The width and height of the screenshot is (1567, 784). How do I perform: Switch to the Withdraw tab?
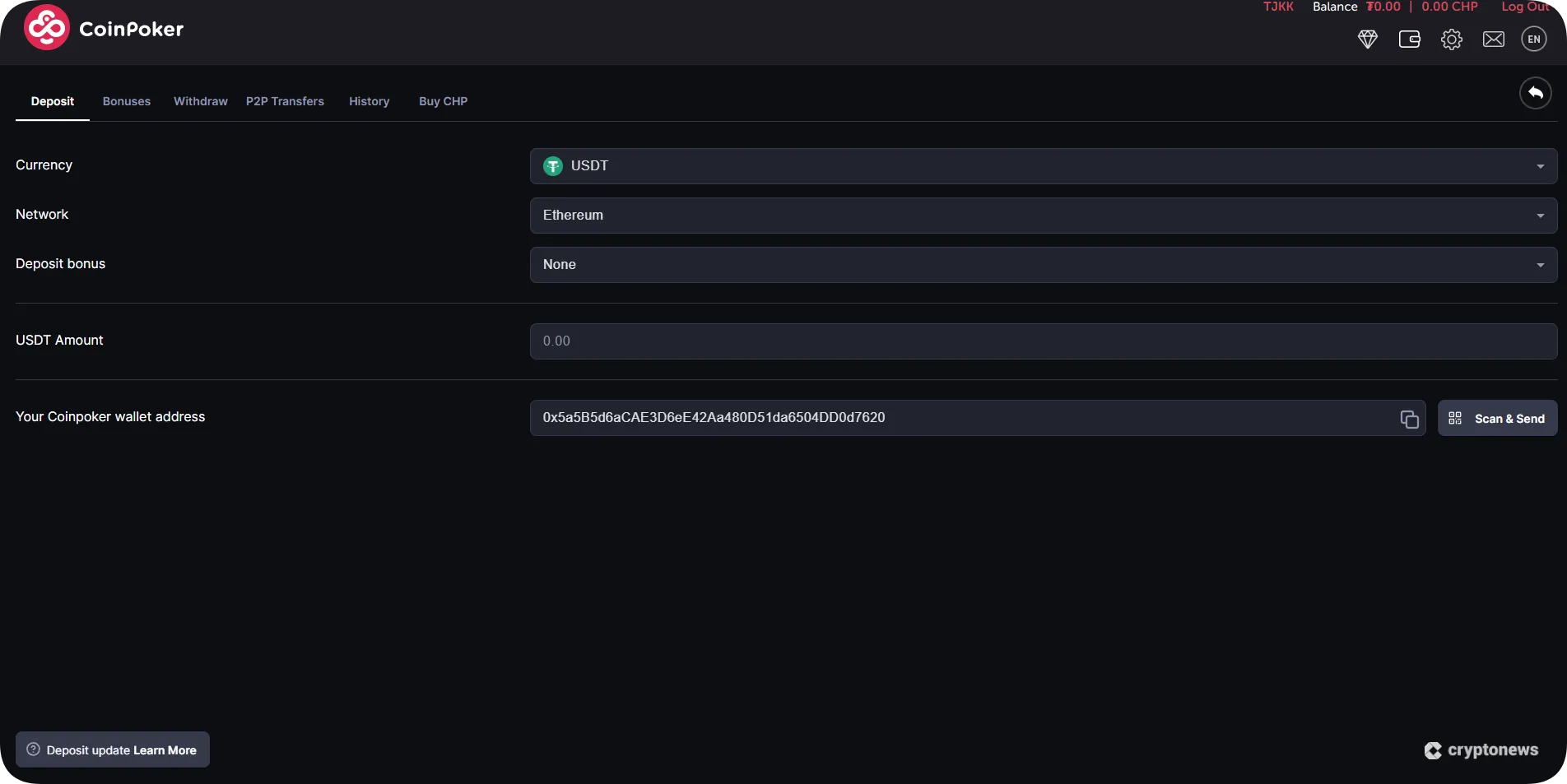click(200, 100)
